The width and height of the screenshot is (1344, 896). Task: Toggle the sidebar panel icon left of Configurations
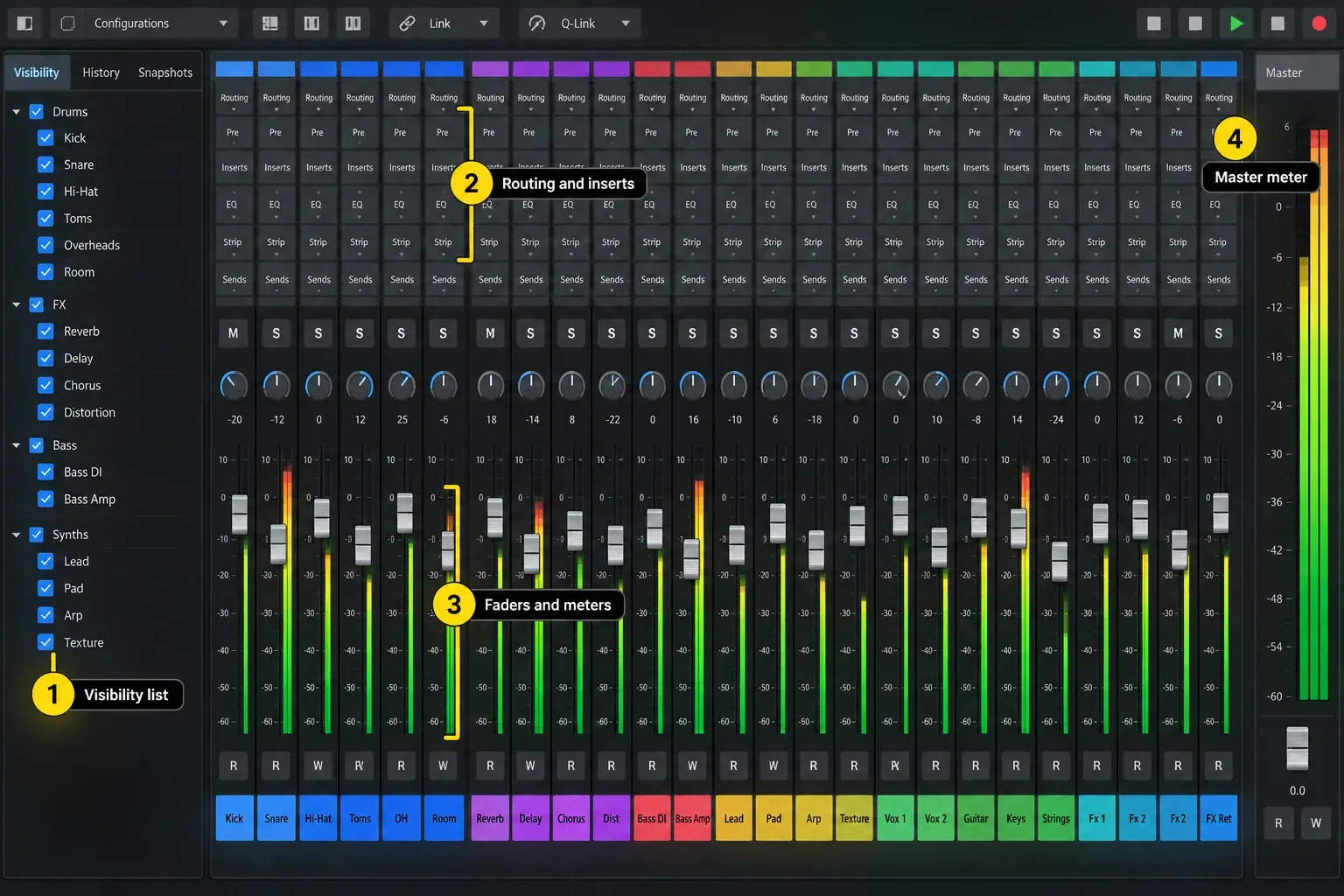pyautogui.click(x=24, y=24)
